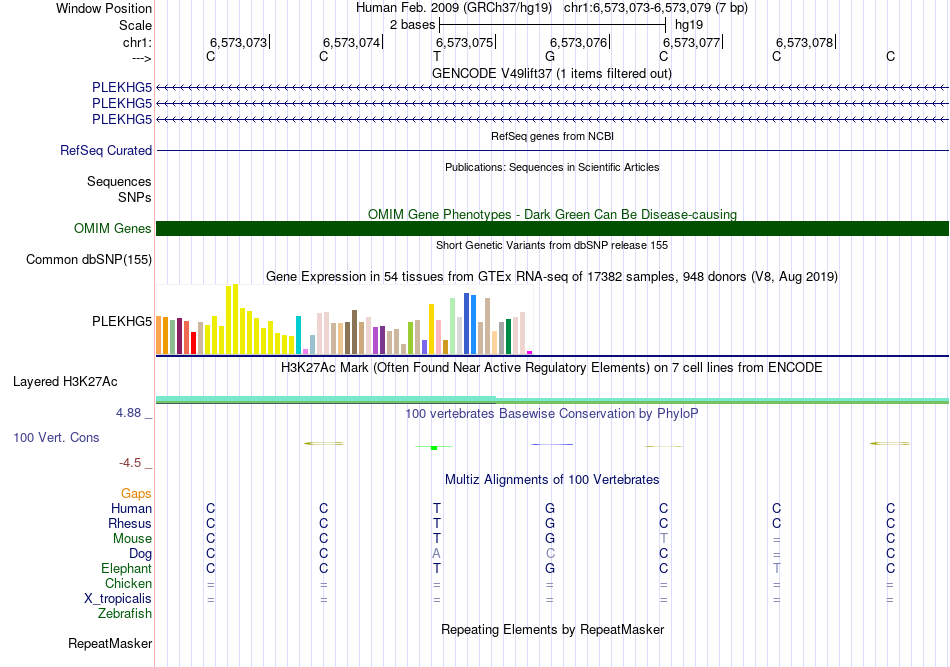Click Elephant's faded T base in alignment
The image size is (950, 667).
click(x=777, y=568)
